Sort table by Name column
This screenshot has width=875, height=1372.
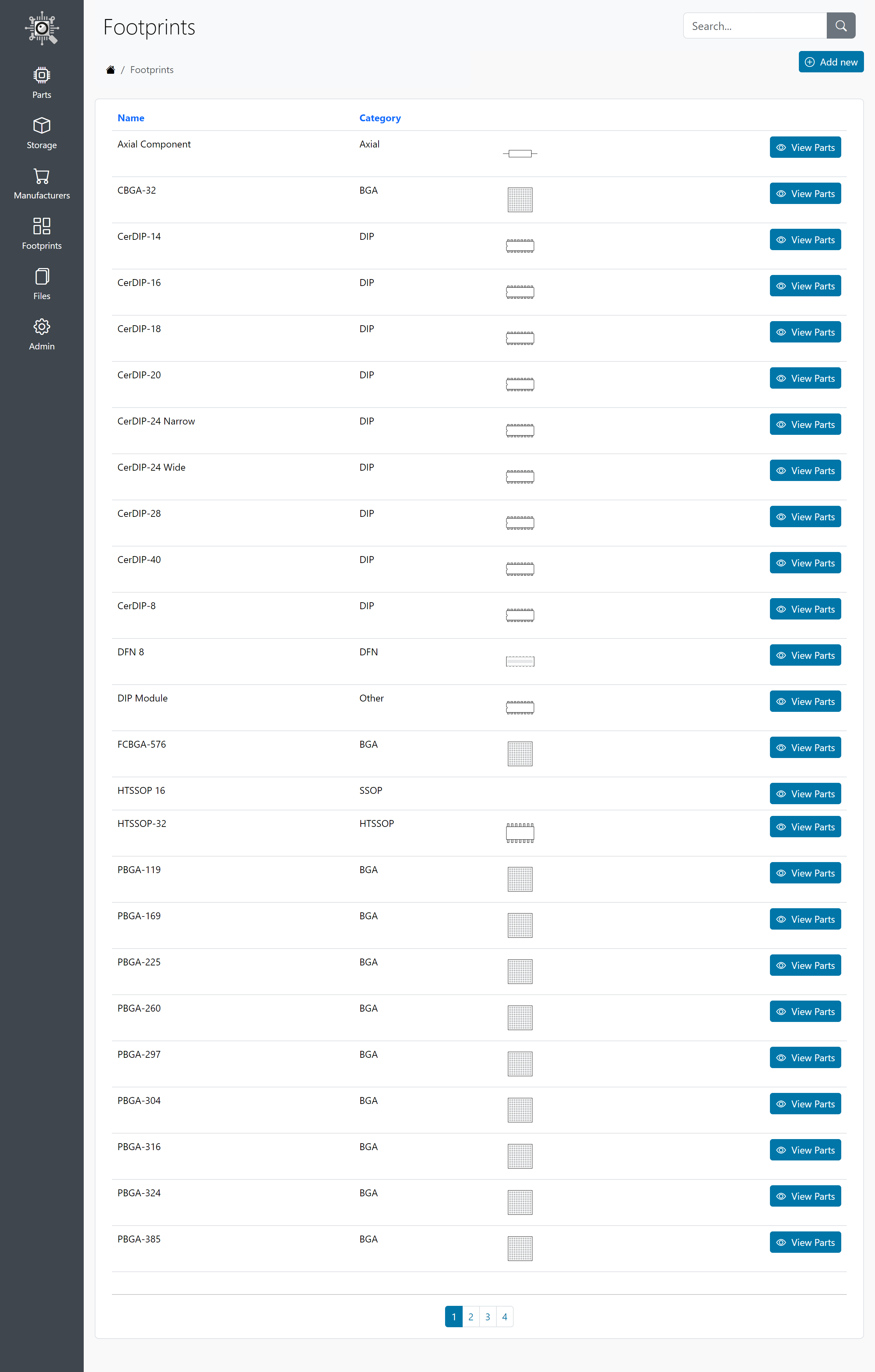tap(131, 118)
